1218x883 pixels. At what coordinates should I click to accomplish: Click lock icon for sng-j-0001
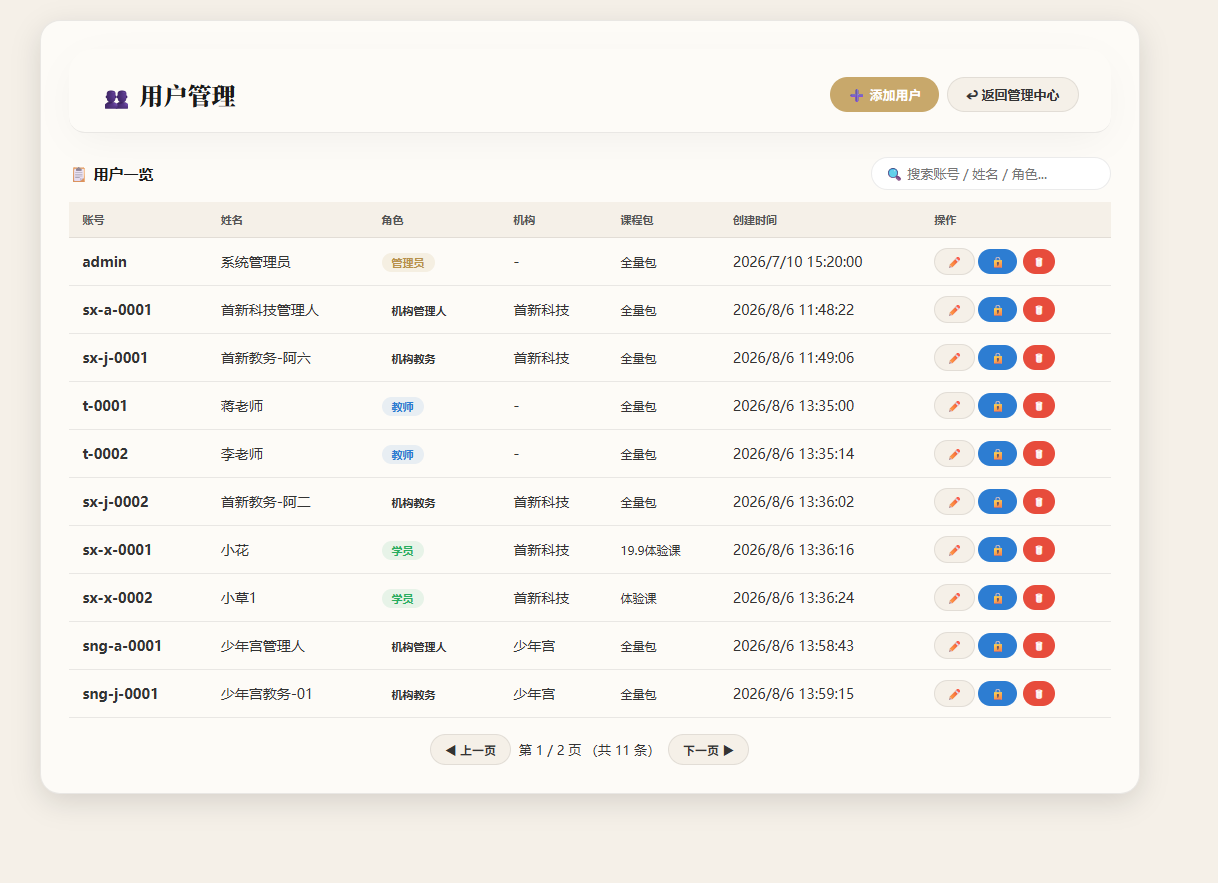pyautogui.click(x=997, y=694)
